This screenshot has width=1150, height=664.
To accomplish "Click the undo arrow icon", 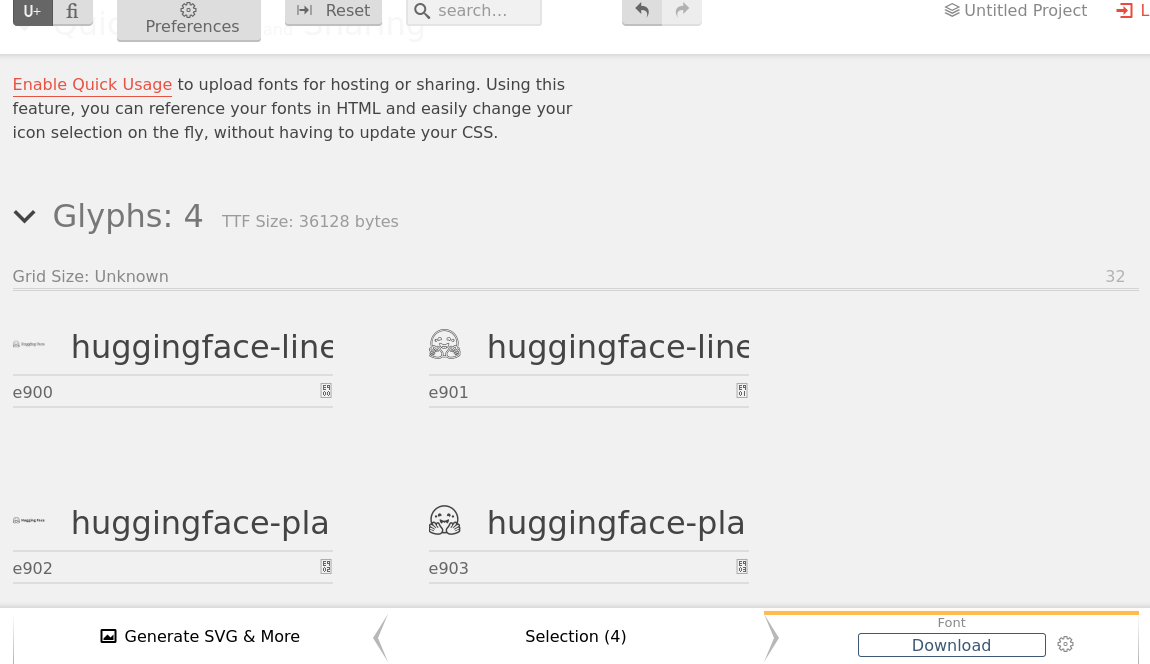I will [x=642, y=11].
